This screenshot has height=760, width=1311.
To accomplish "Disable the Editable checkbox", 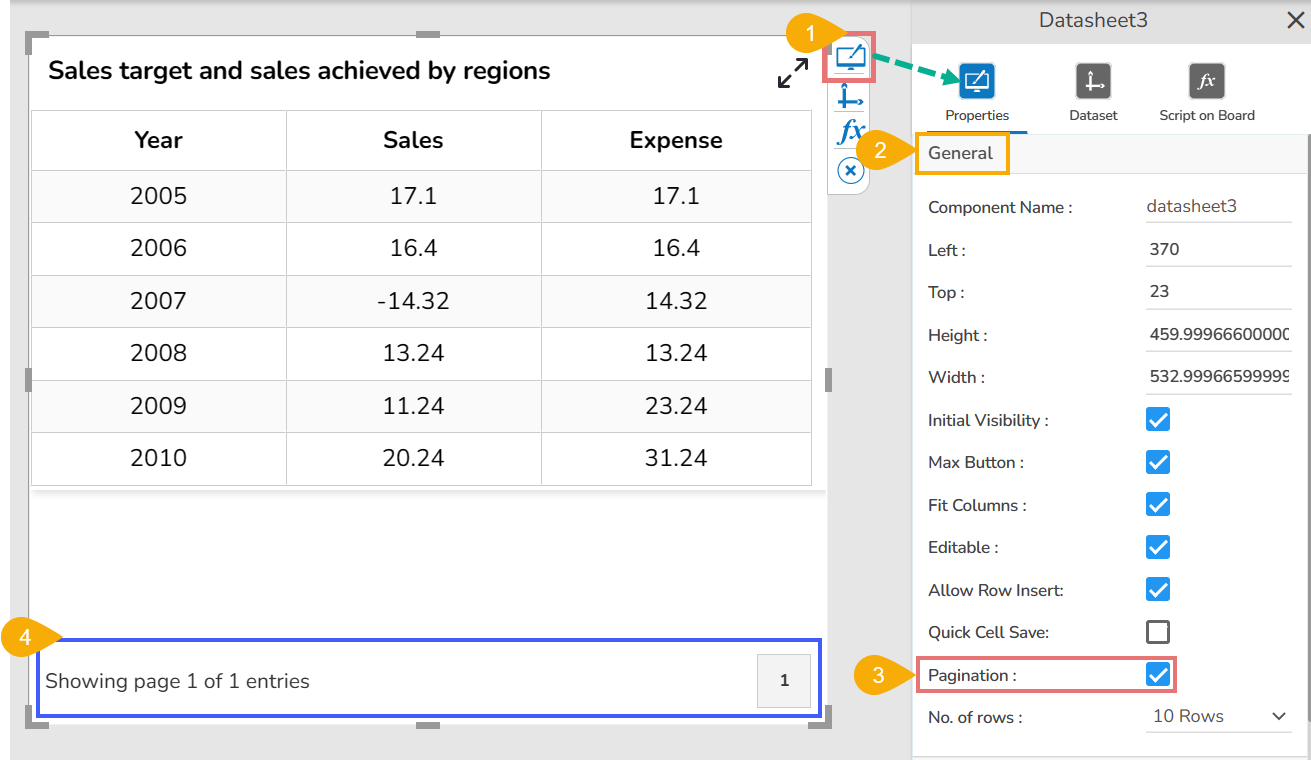I will click(x=1158, y=547).
